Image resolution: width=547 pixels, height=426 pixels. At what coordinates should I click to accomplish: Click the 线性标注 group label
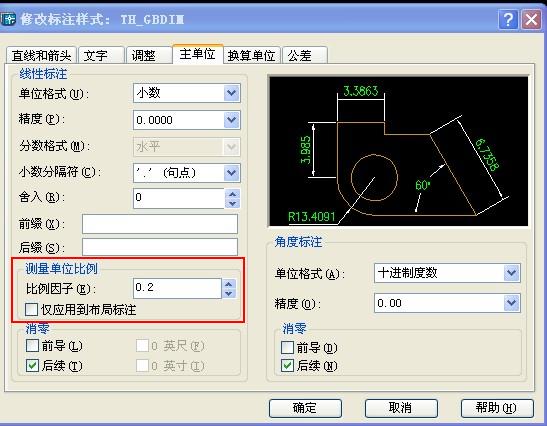coord(43,74)
